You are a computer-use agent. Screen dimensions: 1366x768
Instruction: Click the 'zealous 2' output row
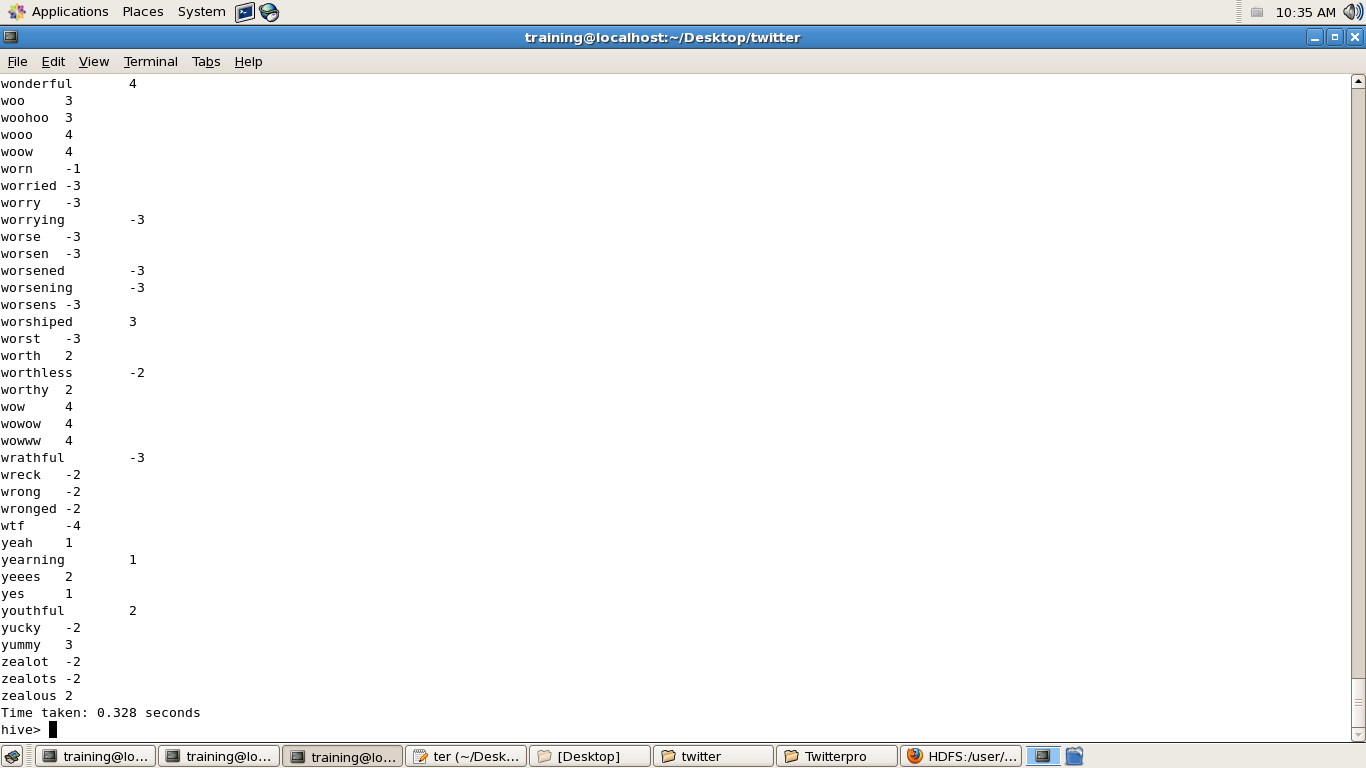click(37, 696)
